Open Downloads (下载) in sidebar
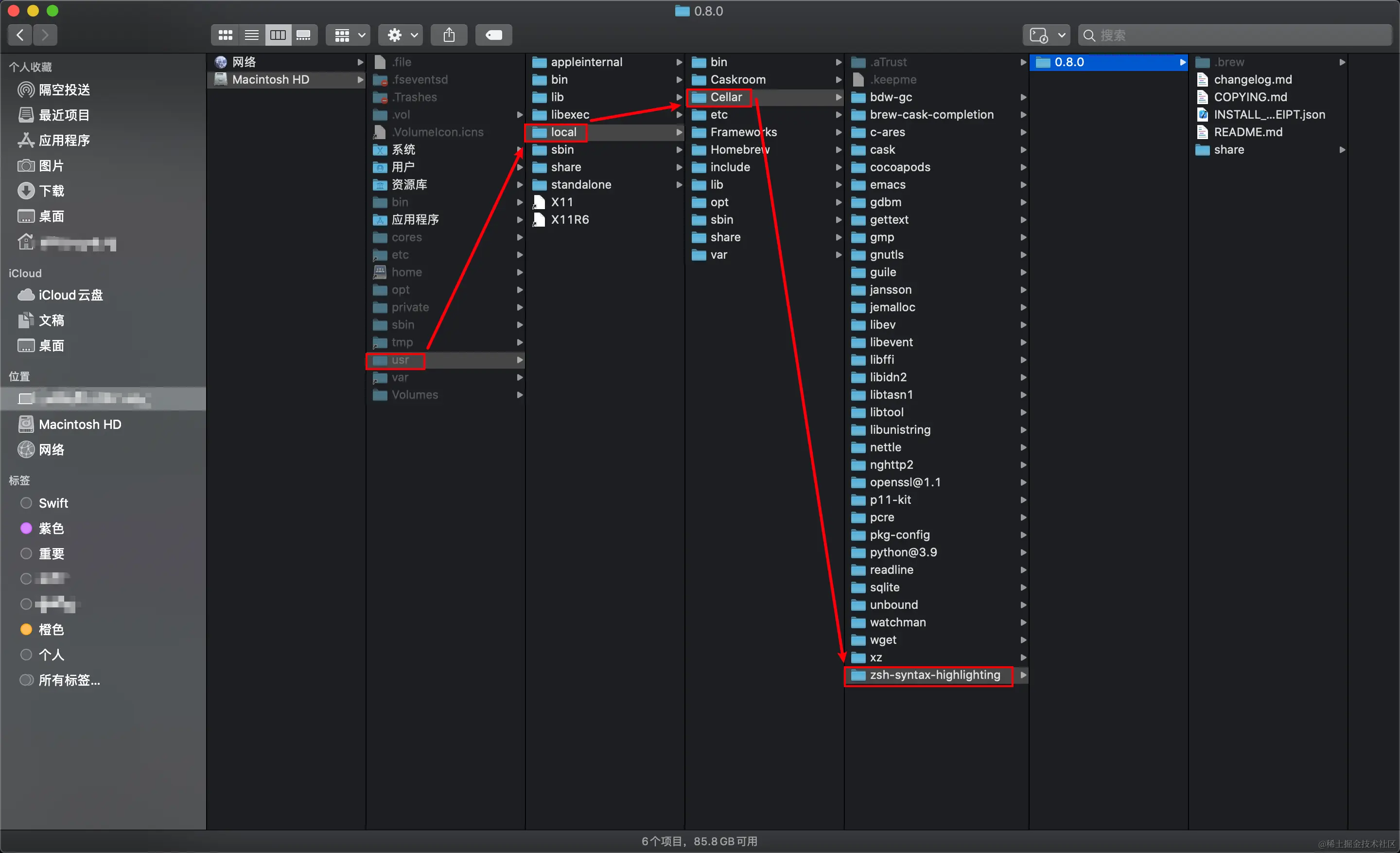This screenshot has height=853, width=1400. click(51, 191)
